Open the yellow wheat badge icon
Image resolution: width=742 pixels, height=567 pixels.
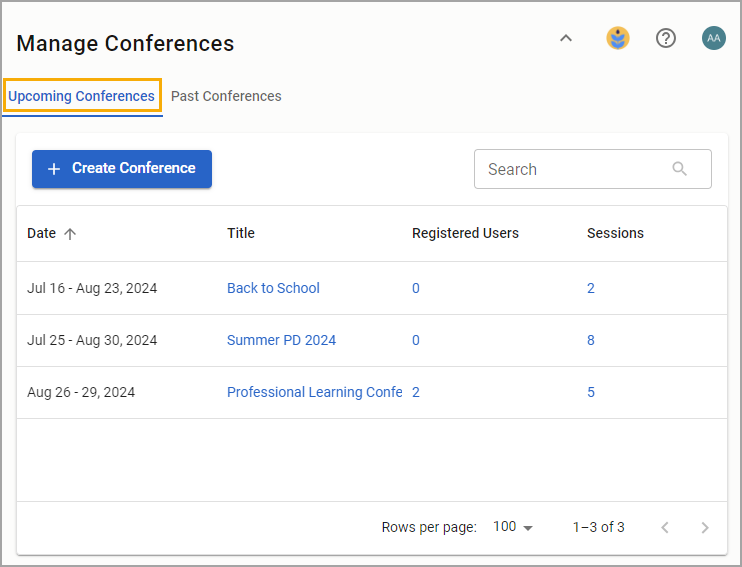(618, 38)
